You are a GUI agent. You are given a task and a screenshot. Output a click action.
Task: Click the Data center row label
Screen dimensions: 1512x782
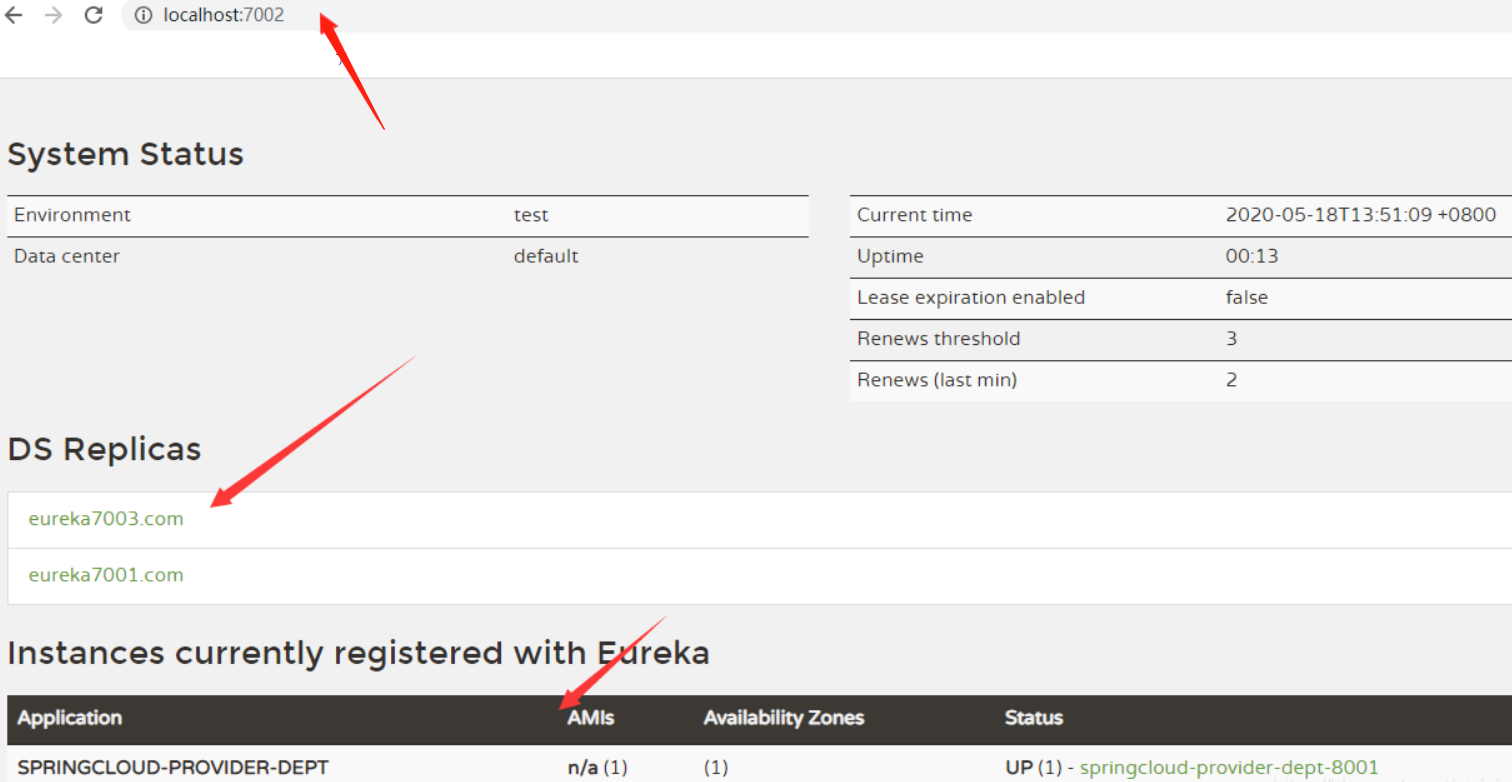(67, 256)
